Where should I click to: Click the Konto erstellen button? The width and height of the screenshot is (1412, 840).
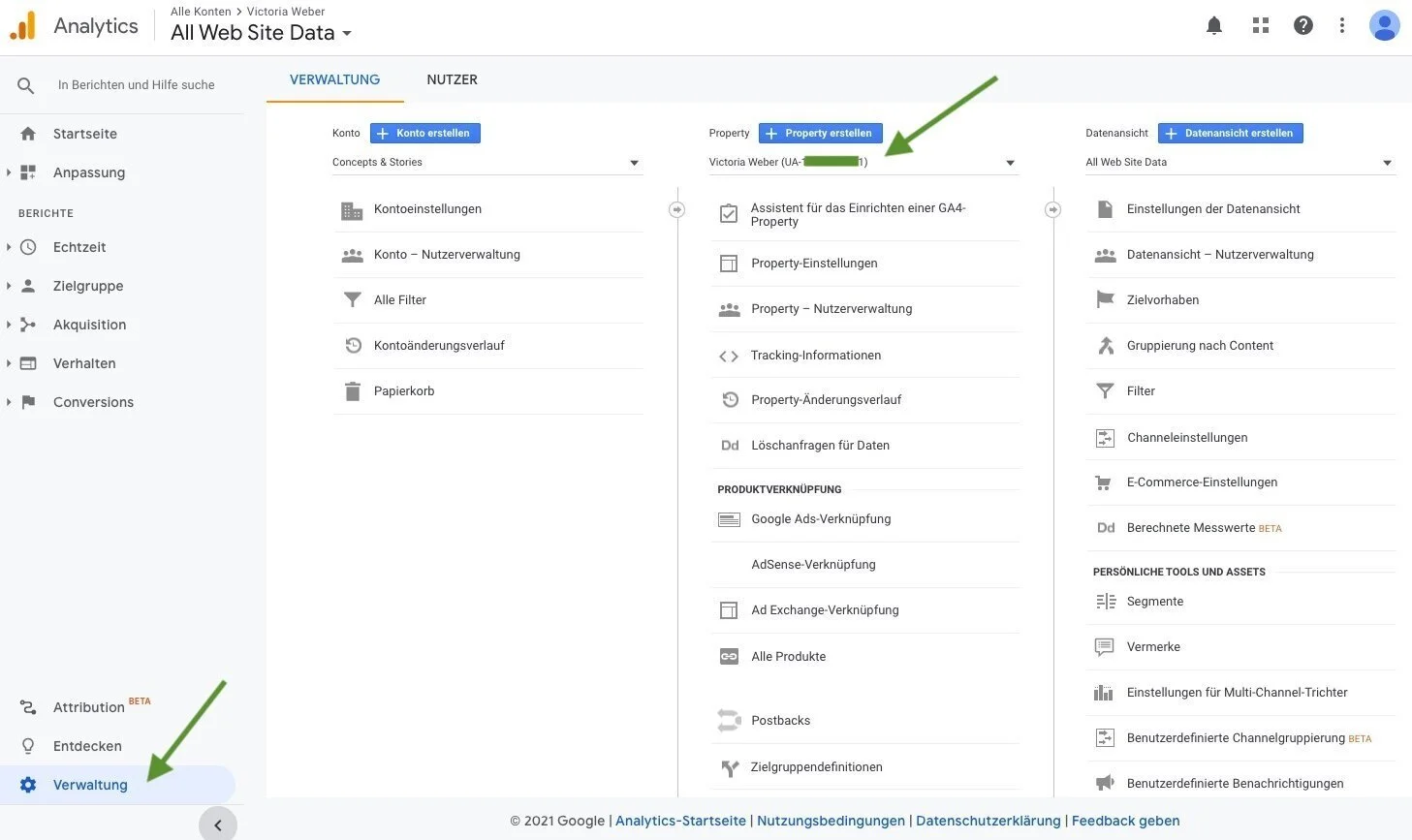[x=425, y=134]
